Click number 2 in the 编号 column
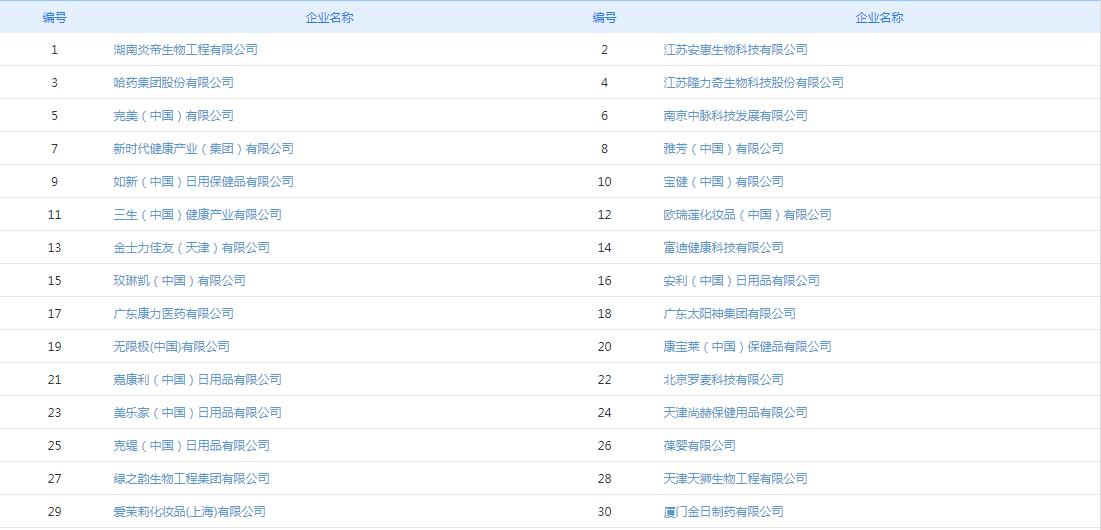 (x=605, y=50)
